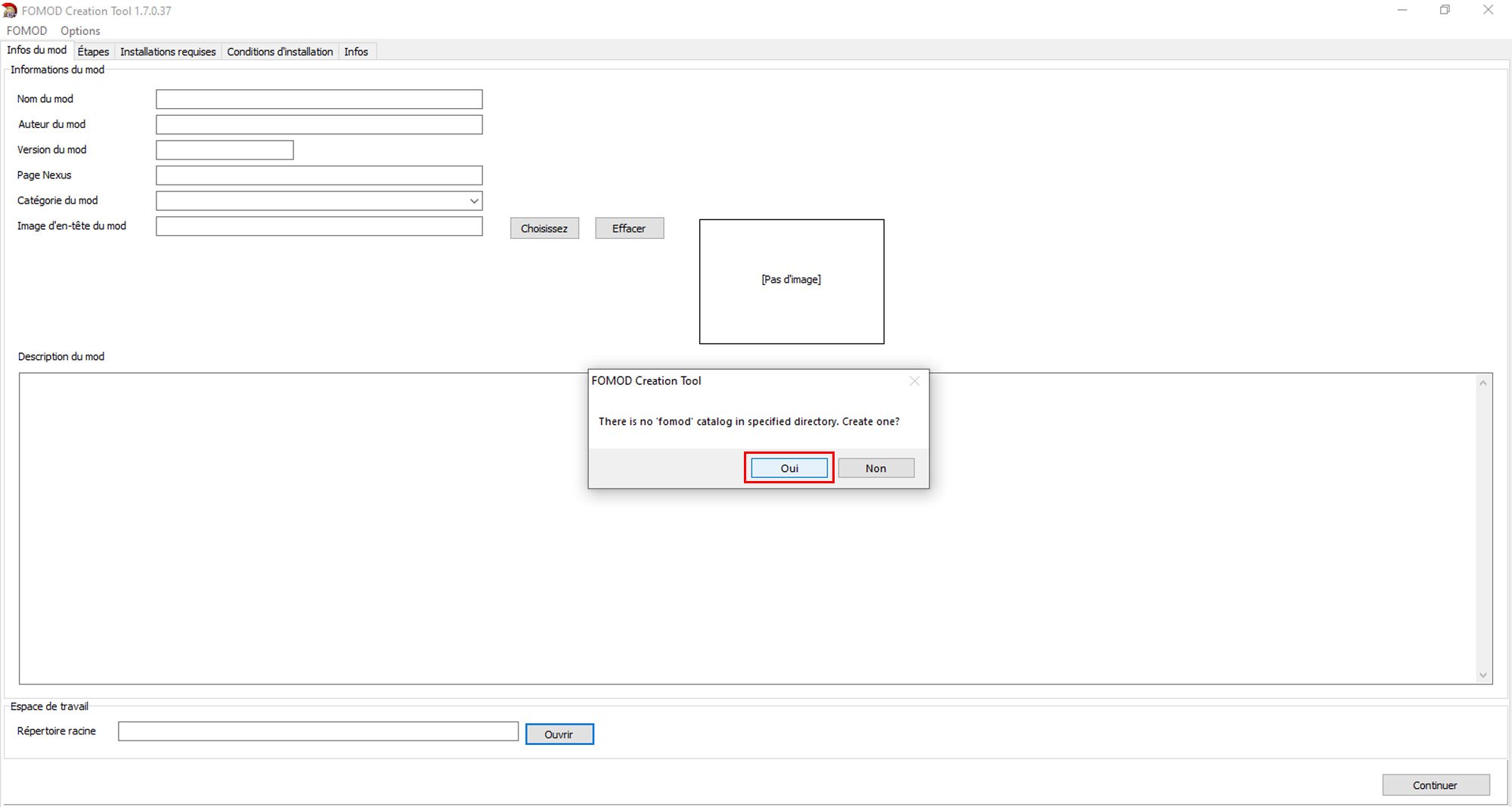Click the FOMOD Creation Tool app icon
Image resolution: width=1512 pixels, height=807 pixels.
(10, 11)
